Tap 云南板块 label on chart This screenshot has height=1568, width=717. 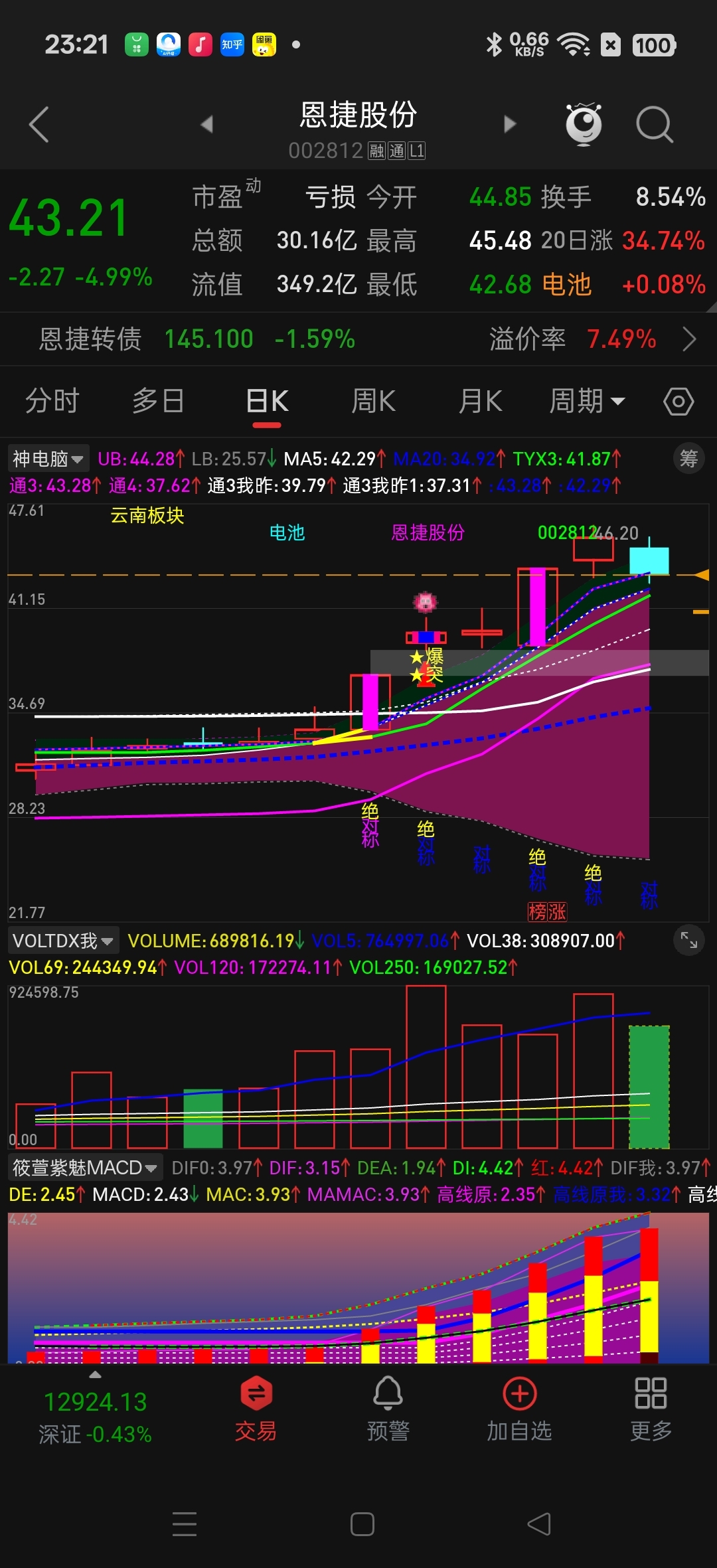pyautogui.click(x=147, y=516)
